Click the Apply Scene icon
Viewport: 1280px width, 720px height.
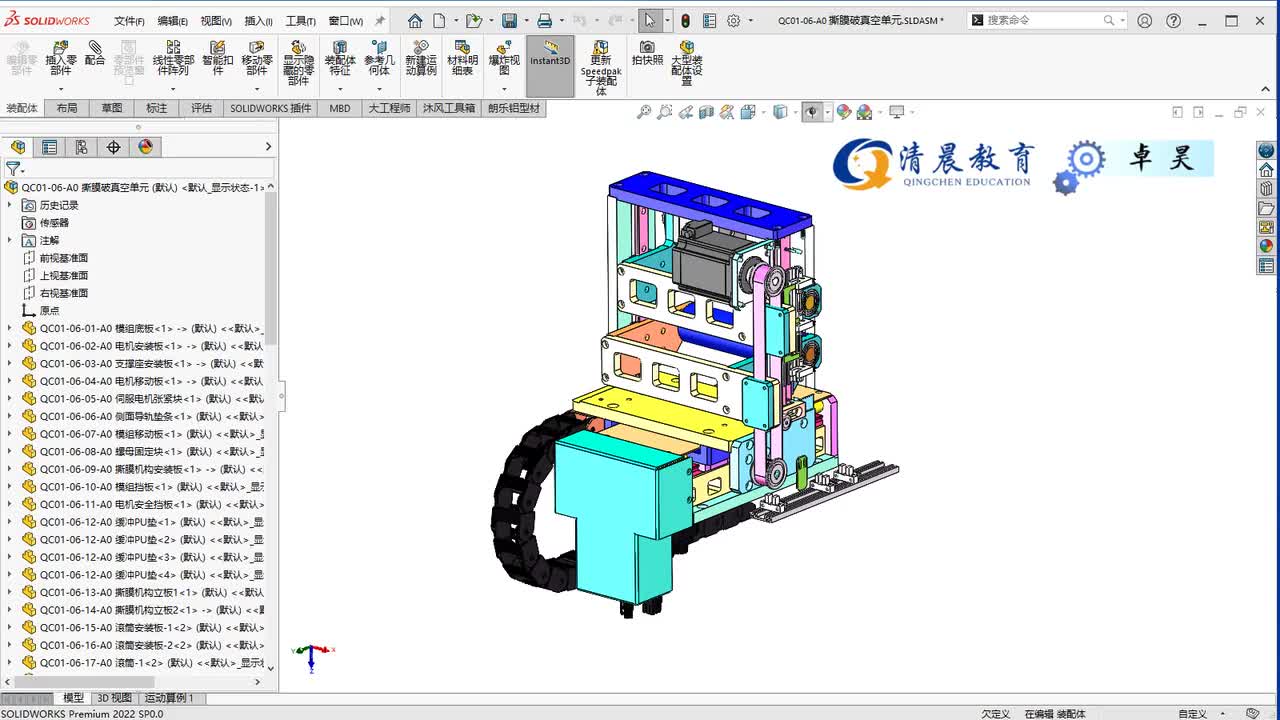(x=865, y=112)
